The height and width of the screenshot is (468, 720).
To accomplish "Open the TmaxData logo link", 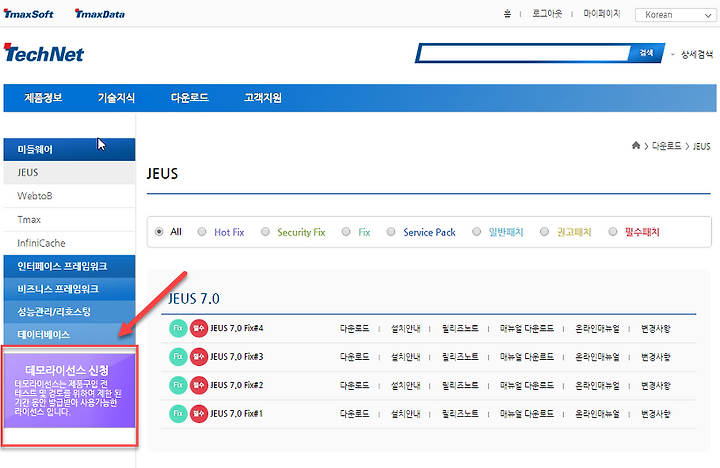I will point(100,14).
